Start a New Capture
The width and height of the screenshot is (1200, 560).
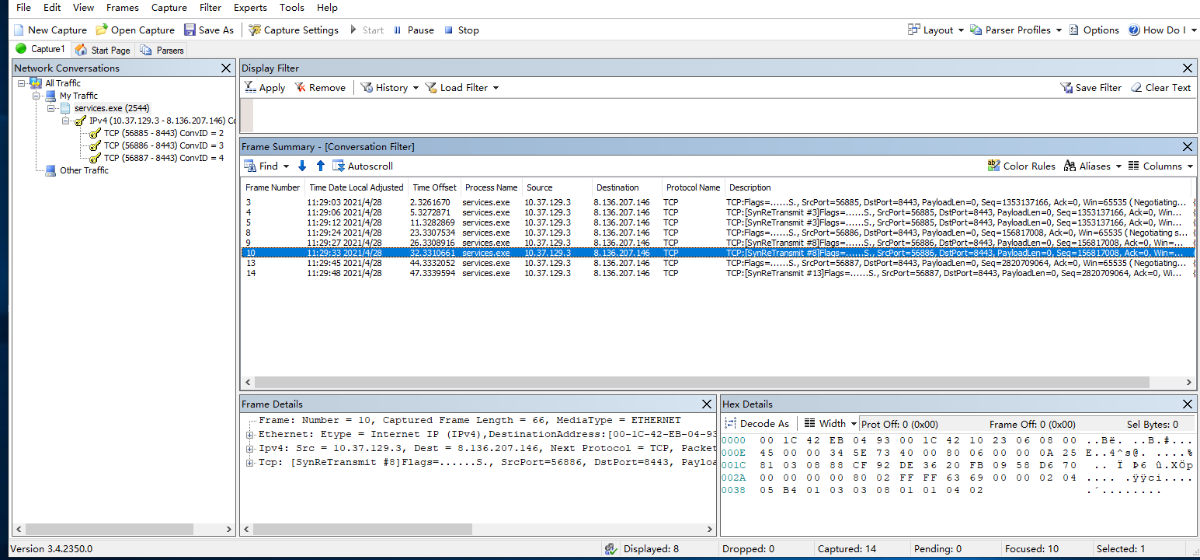(48, 30)
